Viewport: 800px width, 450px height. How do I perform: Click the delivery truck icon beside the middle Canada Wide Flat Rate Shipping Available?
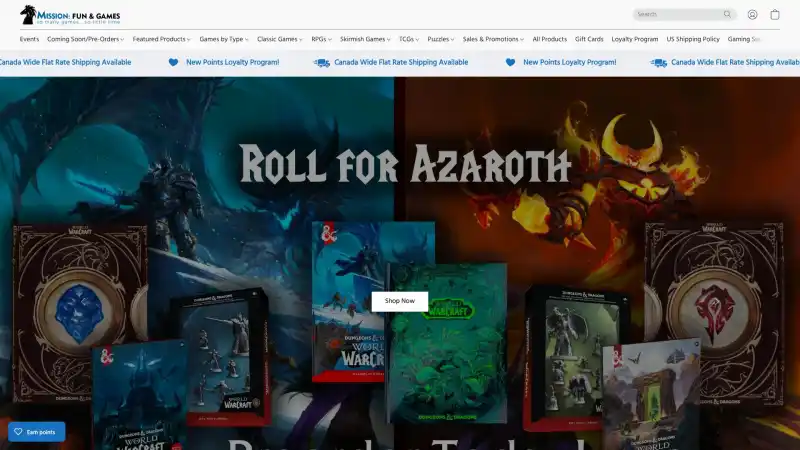tap(321, 63)
